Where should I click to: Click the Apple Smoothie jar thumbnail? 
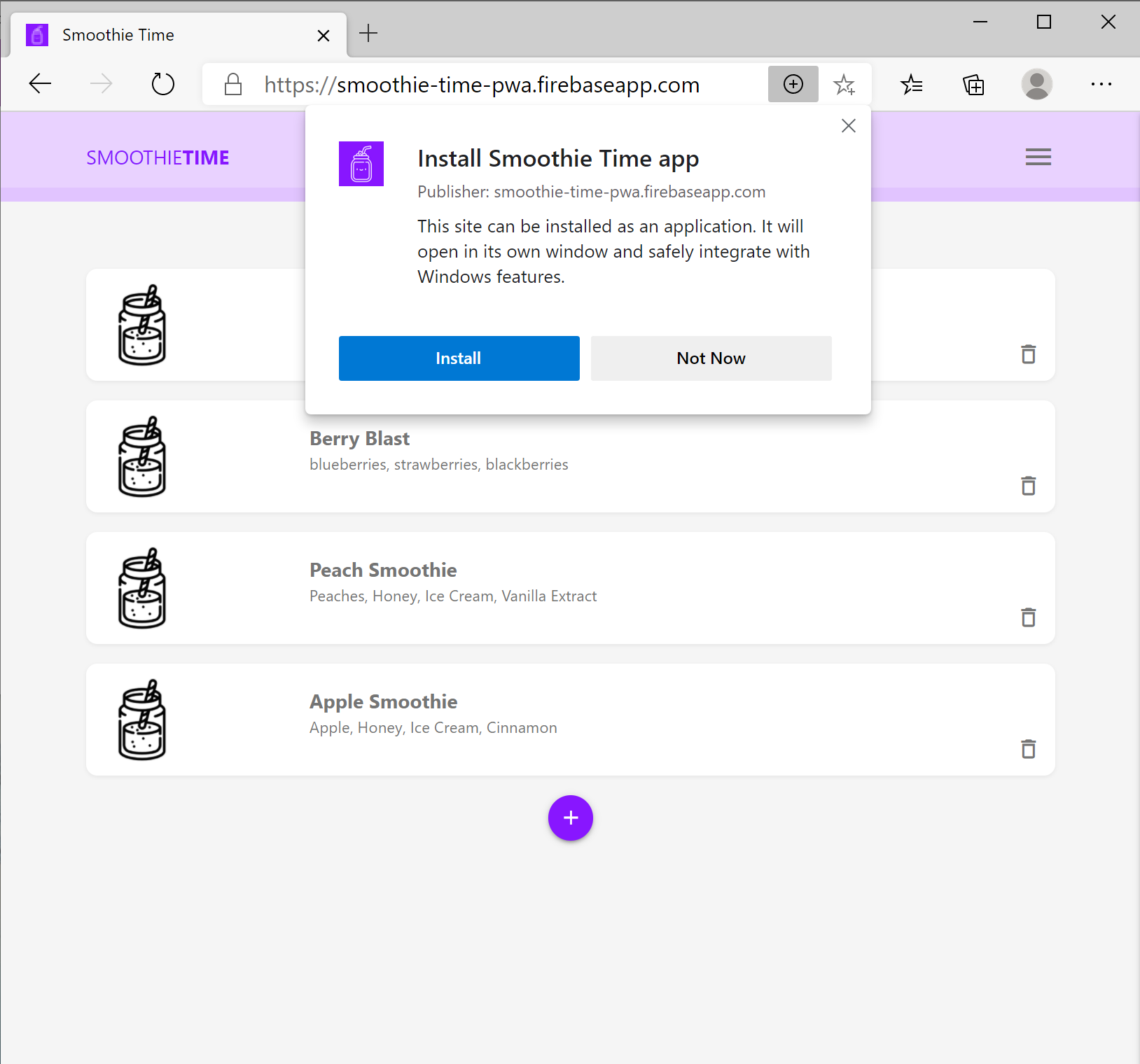142,720
